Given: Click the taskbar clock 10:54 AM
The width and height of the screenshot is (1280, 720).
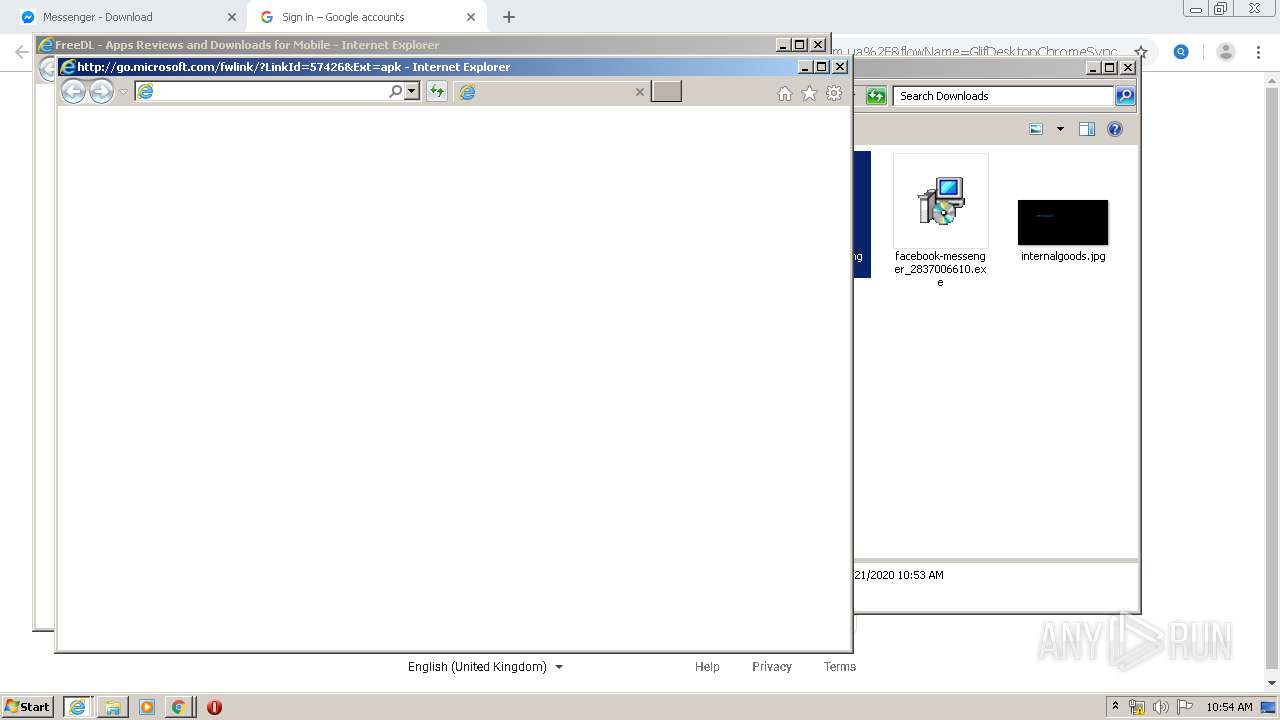Looking at the screenshot, I should [x=1229, y=707].
